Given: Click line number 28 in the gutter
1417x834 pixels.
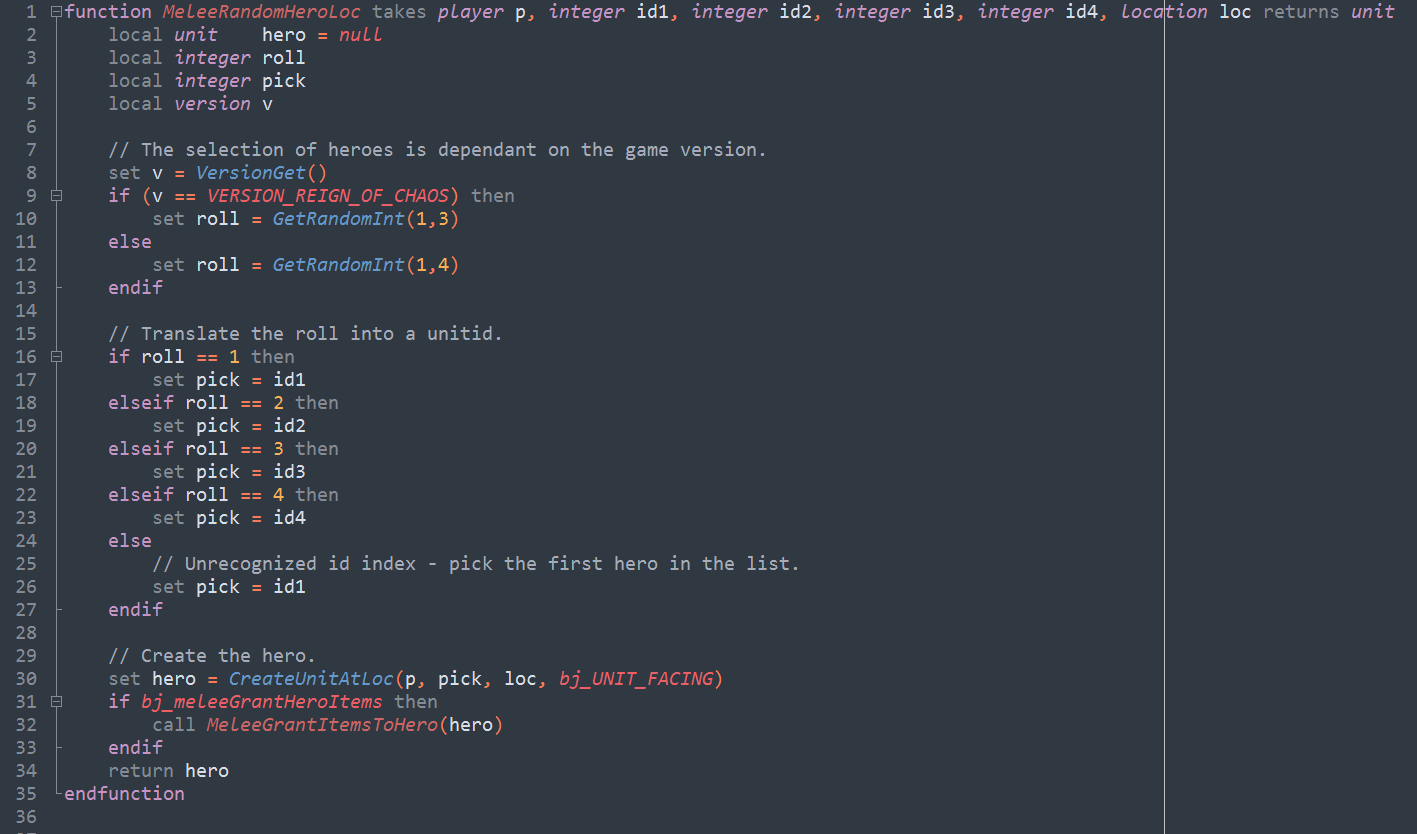Looking at the screenshot, I should click(x=26, y=633).
